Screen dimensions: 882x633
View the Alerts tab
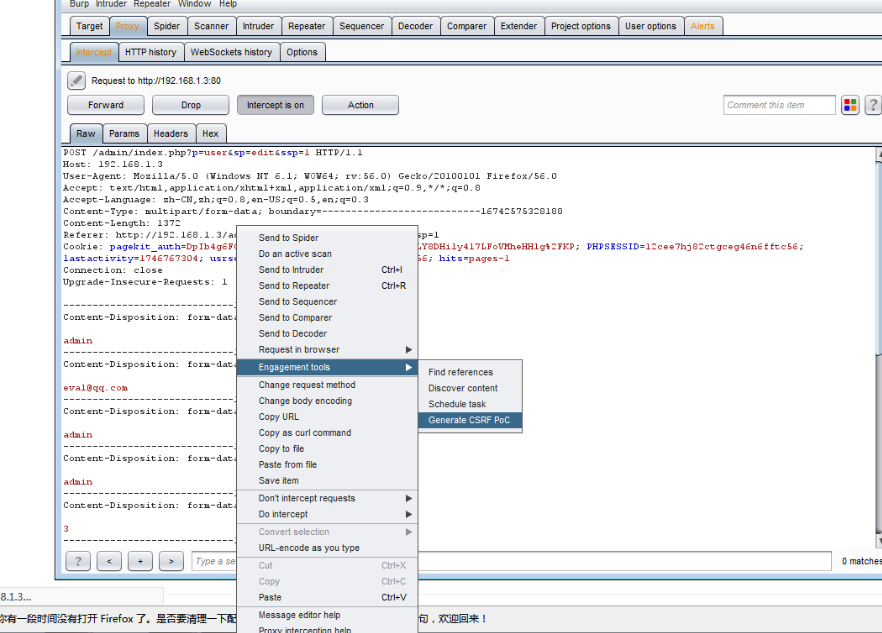703,26
